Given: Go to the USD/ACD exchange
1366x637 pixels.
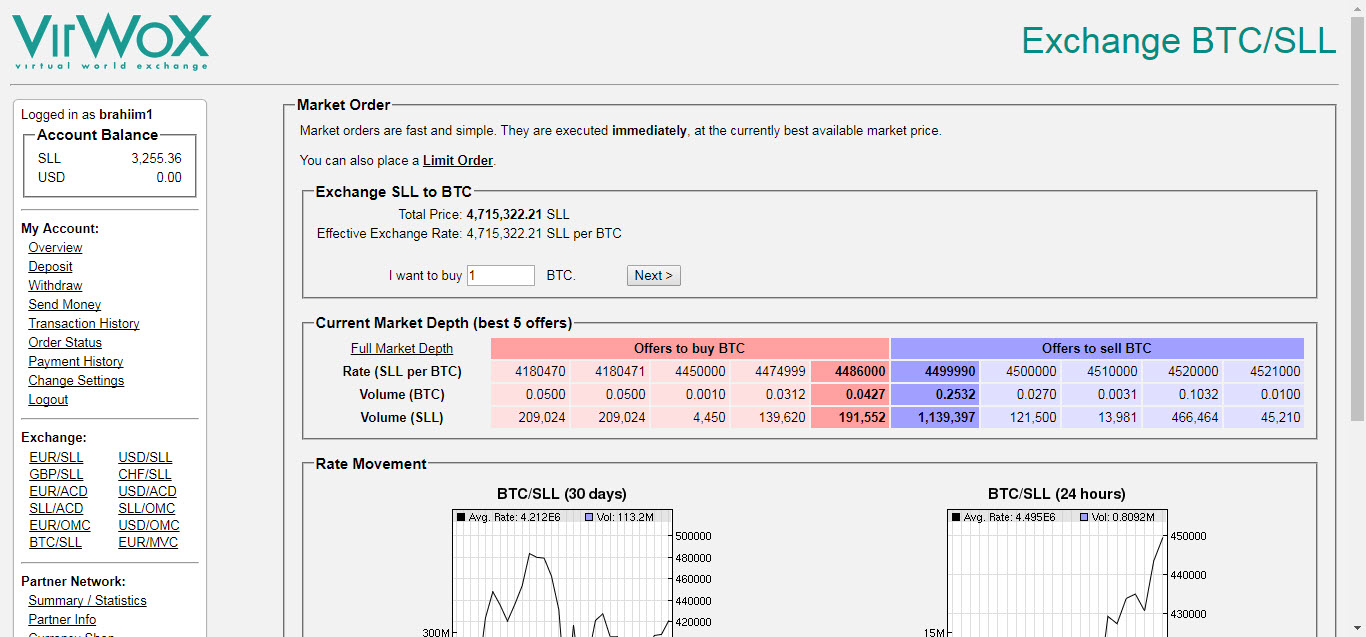Looking at the screenshot, I should [147, 492].
